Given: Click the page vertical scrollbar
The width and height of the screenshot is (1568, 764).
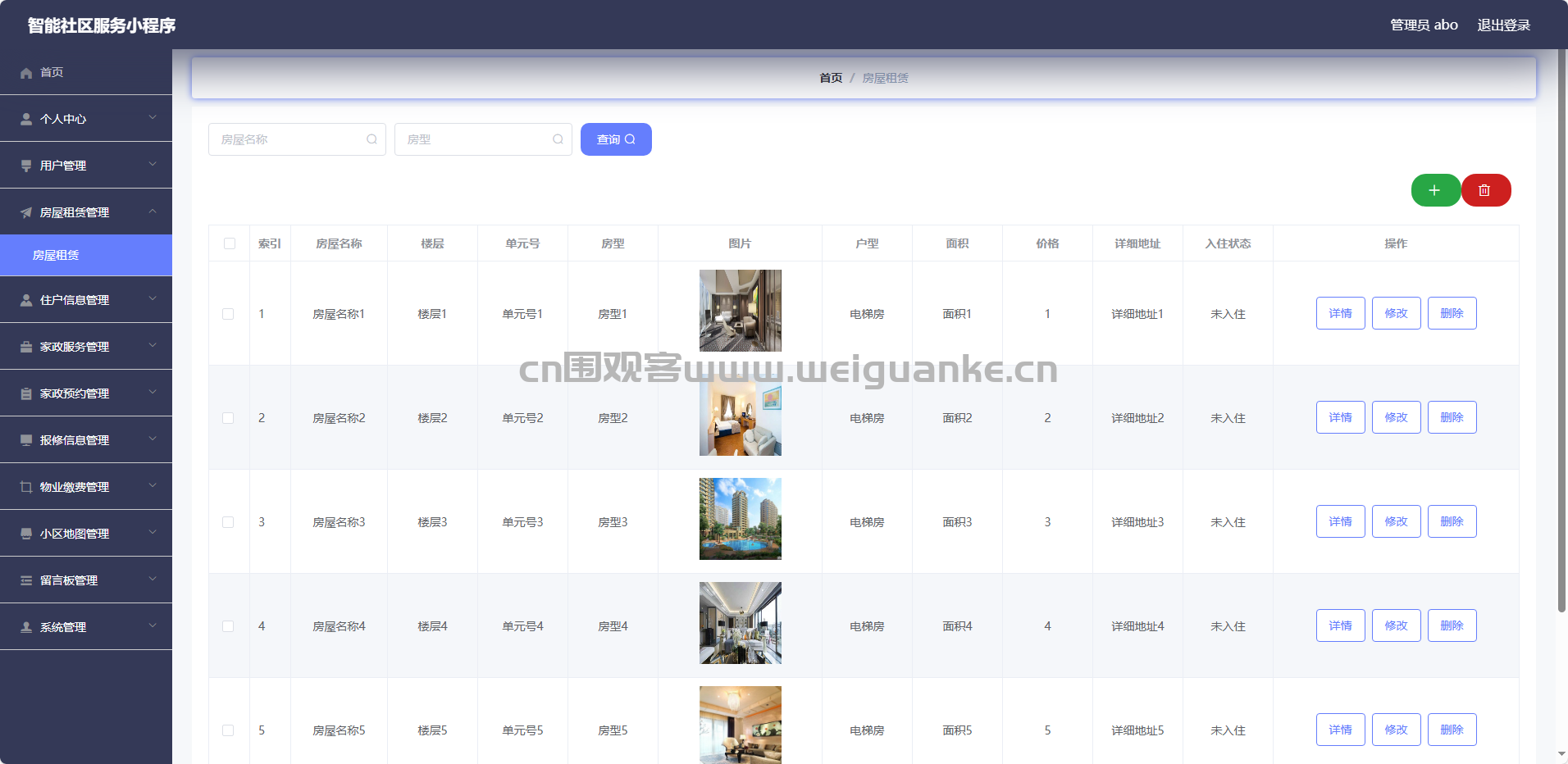Looking at the screenshot, I should coord(1561,330).
